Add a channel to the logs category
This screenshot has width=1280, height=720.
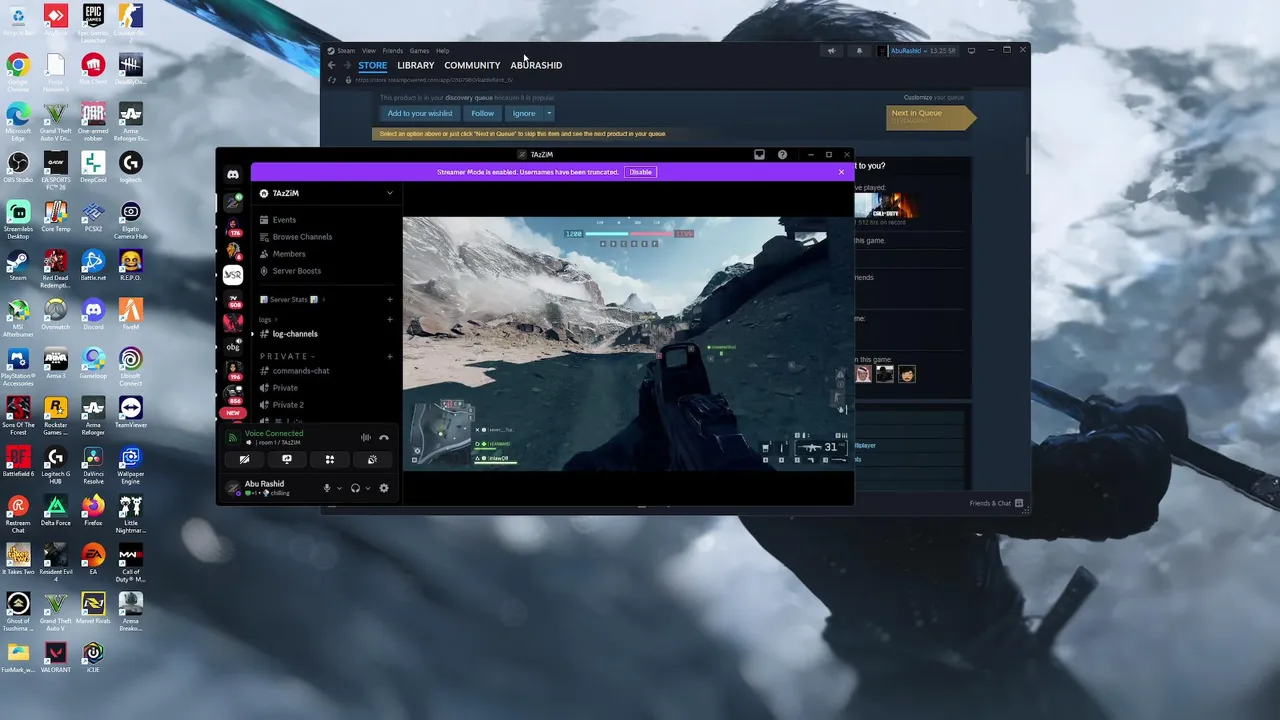pyautogui.click(x=390, y=319)
